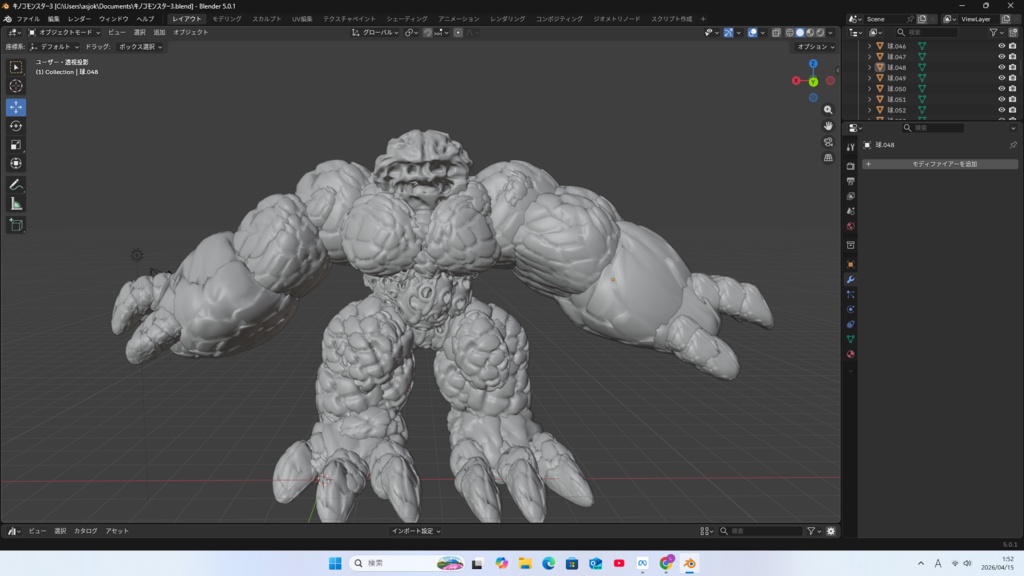Toggle viewport visibility of 球.050

1001,89
